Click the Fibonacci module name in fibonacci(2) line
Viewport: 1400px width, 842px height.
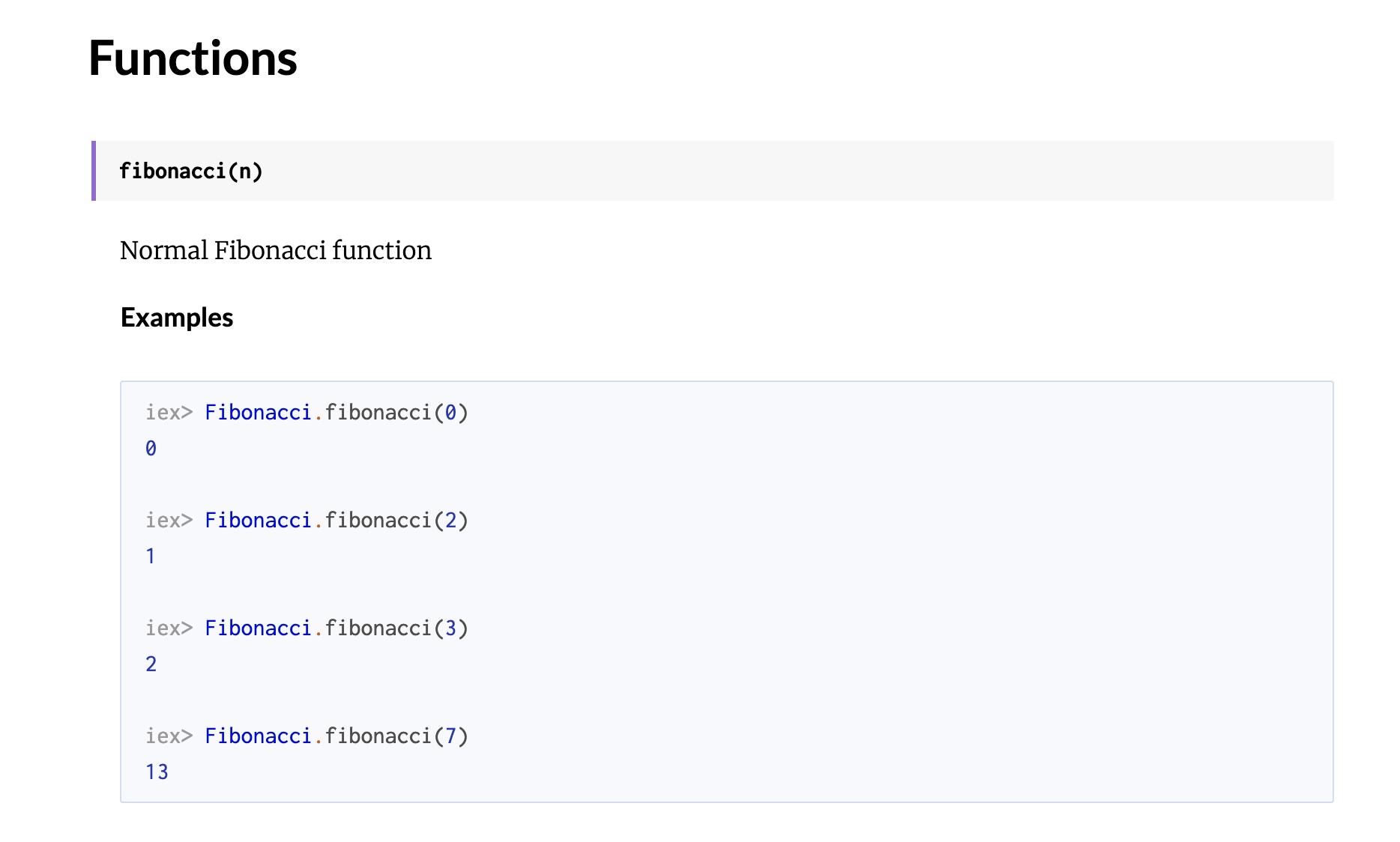click(x=258, y=521)
